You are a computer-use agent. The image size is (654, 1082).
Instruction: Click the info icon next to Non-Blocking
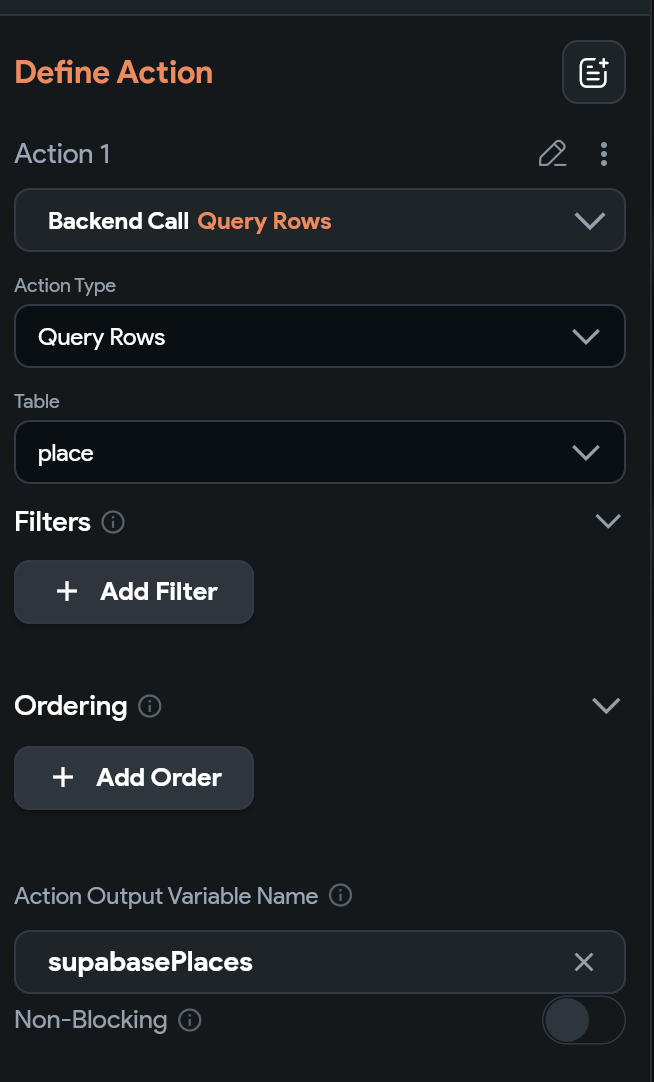tap(189, 1020)
